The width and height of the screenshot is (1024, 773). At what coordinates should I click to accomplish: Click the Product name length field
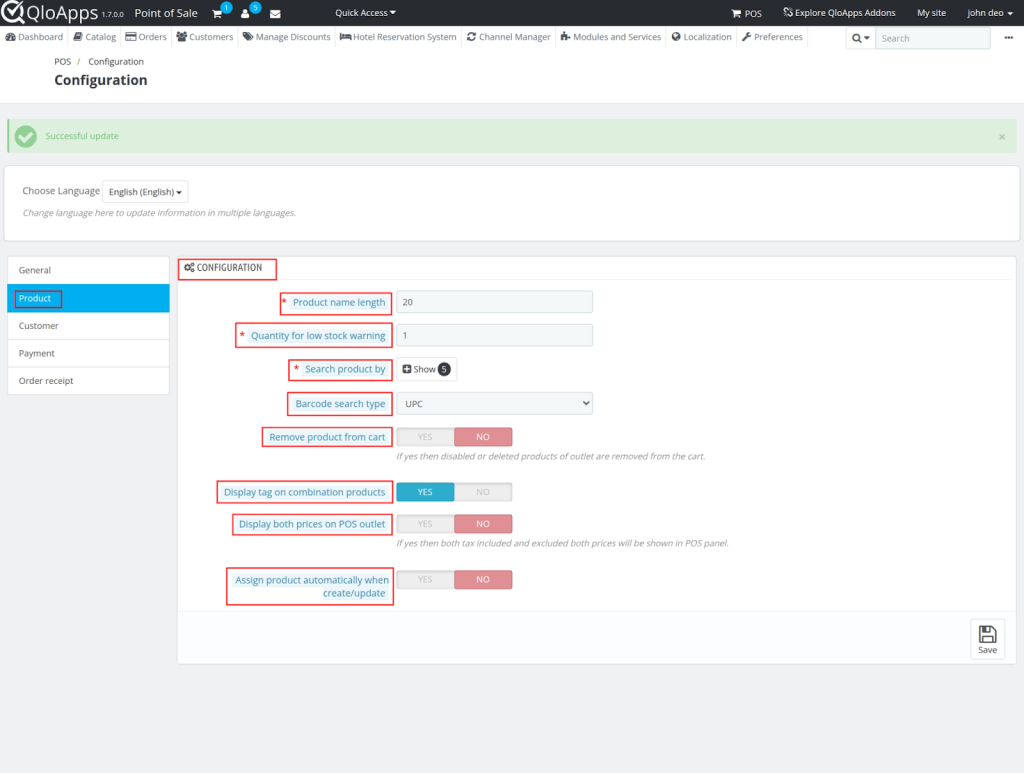tap(494, 302)
